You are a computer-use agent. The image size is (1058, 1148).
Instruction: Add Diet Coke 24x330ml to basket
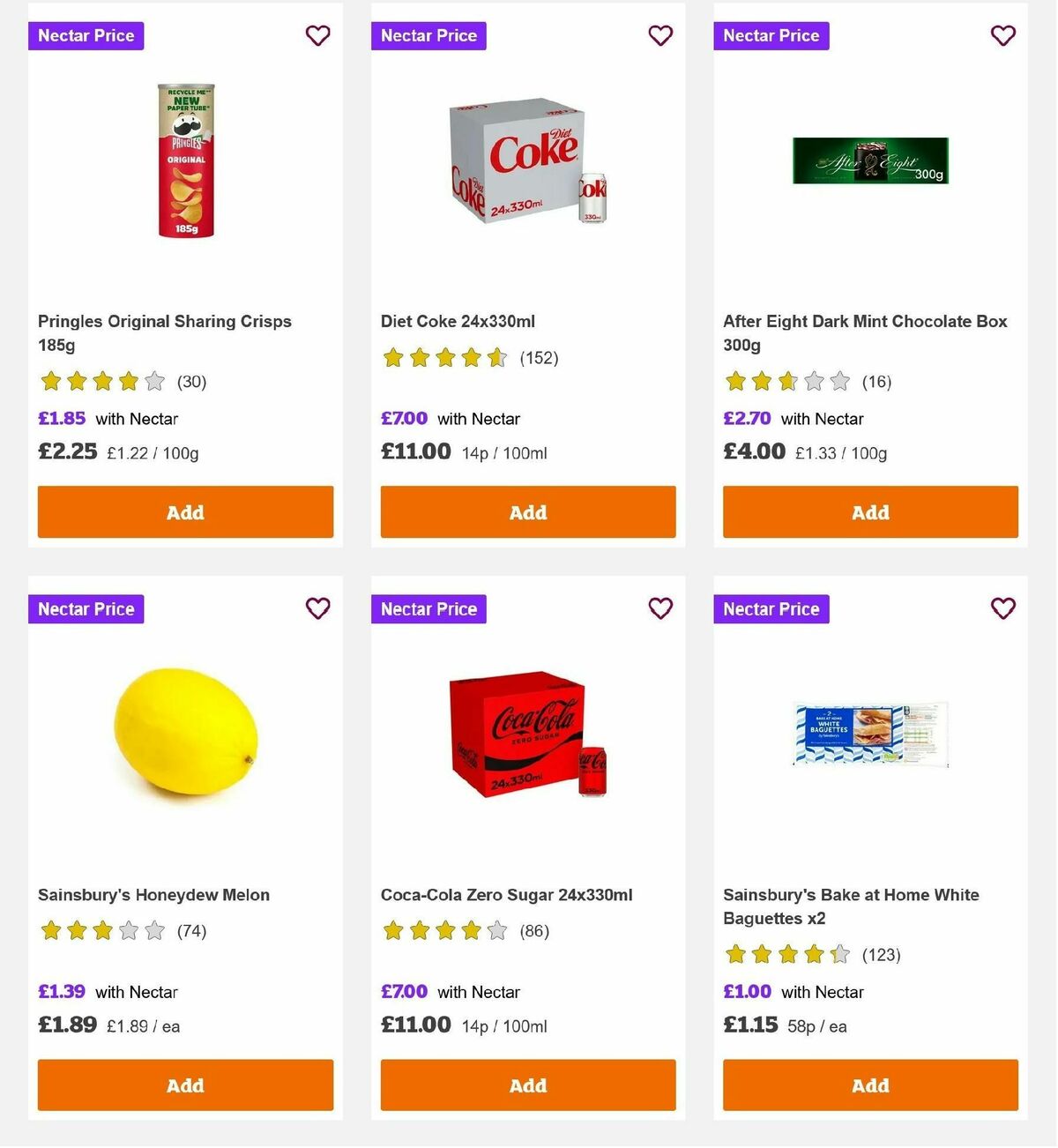pyautogui.click(x=527, y=511)
